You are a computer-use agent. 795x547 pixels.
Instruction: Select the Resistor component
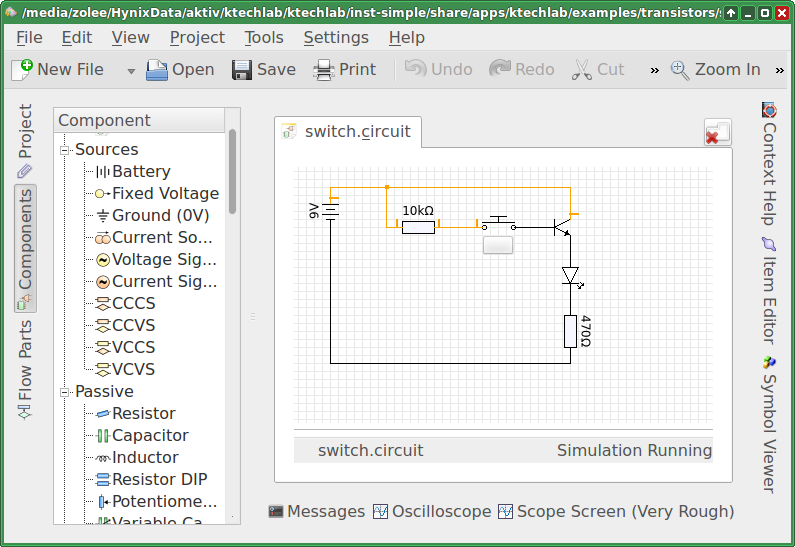(x=135, y=413)
